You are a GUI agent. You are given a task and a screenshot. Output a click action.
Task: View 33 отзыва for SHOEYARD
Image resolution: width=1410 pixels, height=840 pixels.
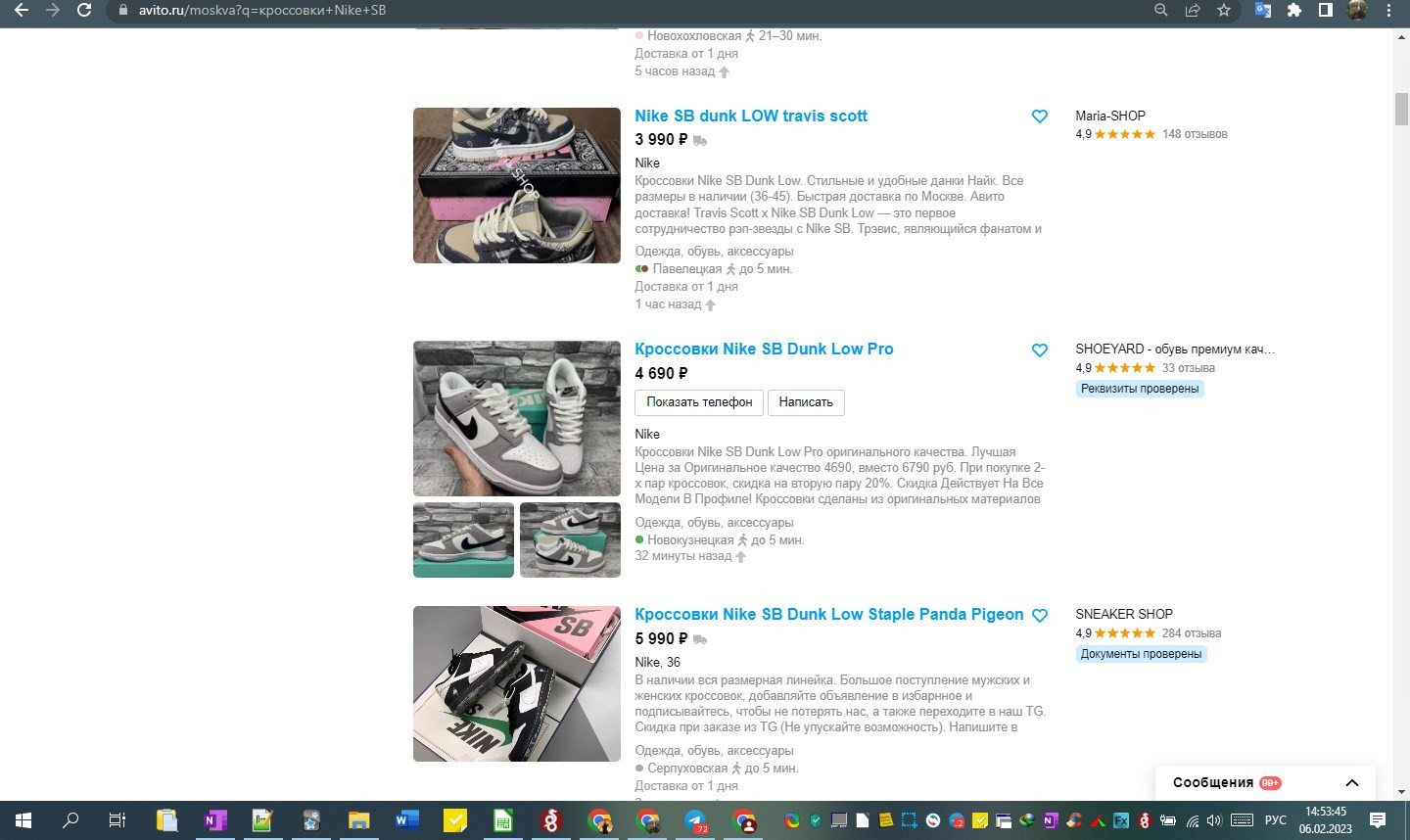click(x=1188, y=368)
